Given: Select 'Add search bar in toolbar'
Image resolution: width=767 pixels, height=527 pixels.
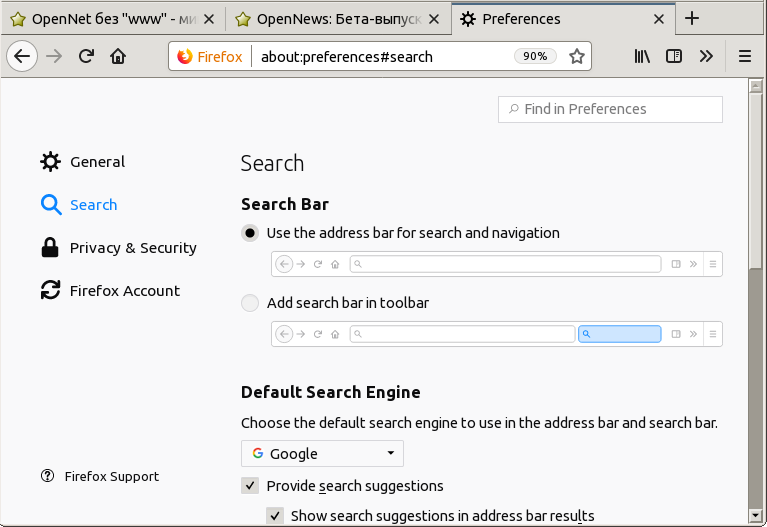Looking at the screenshot, I should pyautogui.click(x=250, y=303).
